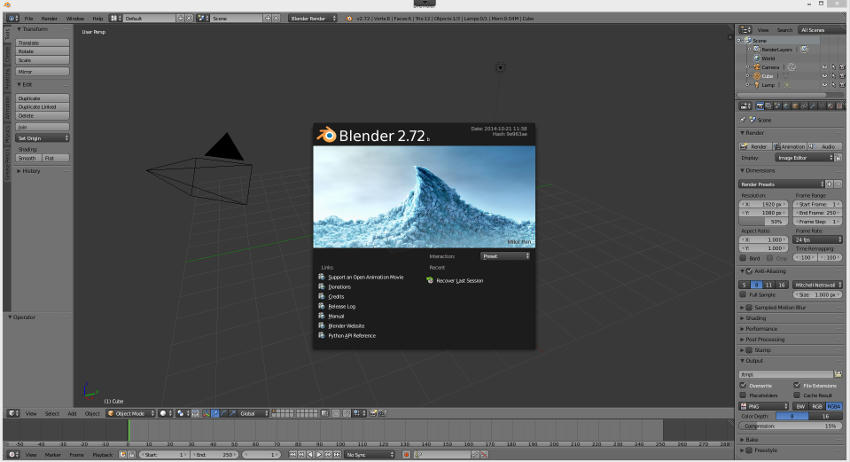The image size is (850, 462).
Task: Enable the Placeholders checkbox
Action: pos(743,395)
